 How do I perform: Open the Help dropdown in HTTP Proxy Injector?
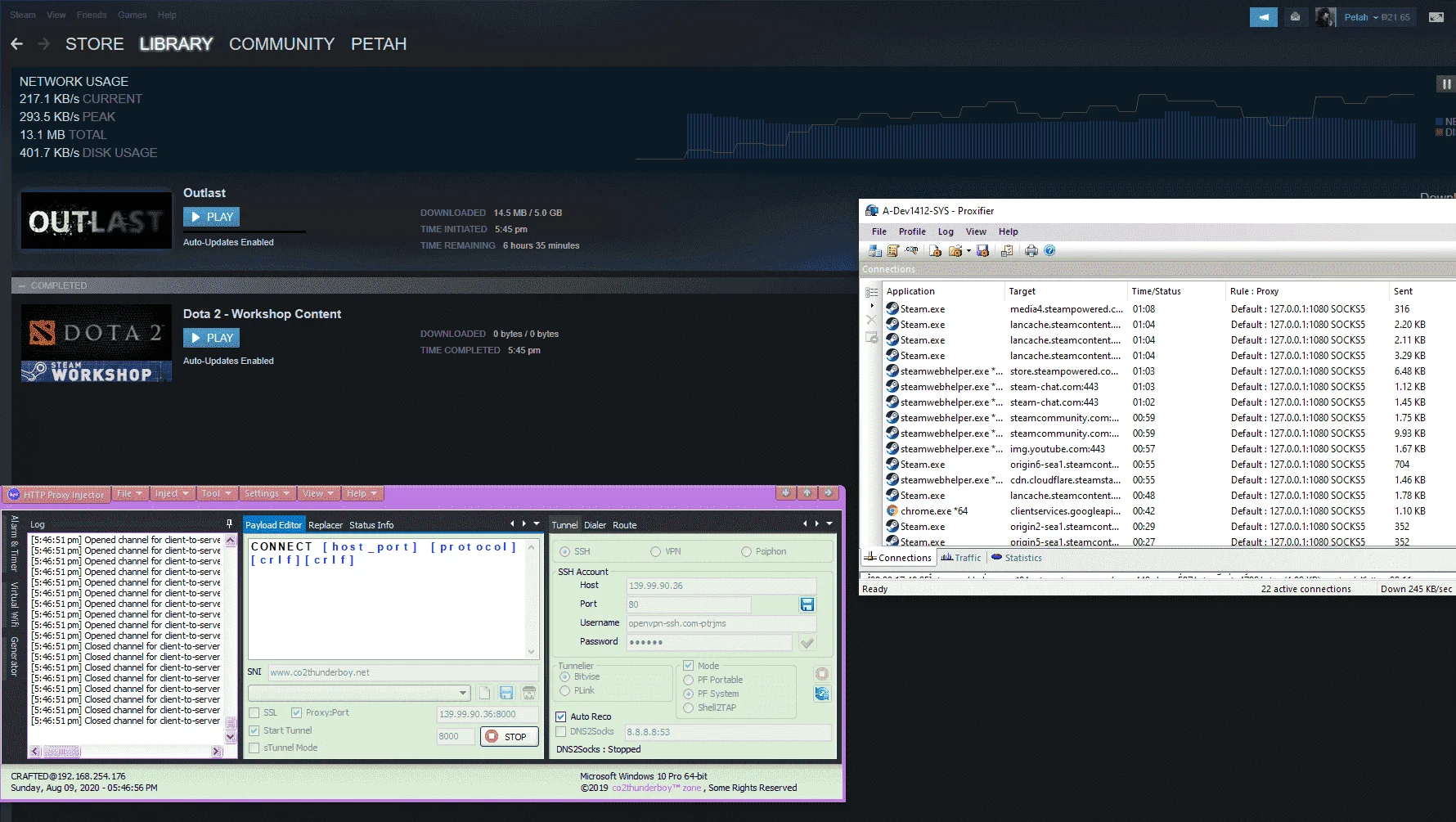362,494
